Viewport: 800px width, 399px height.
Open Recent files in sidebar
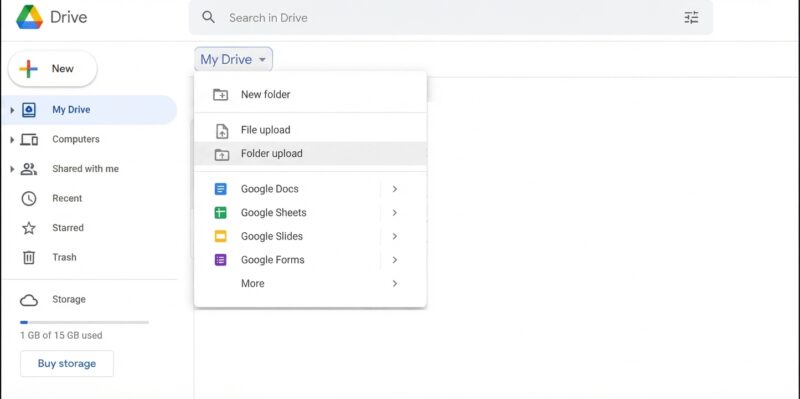pyautogui.click(x=89, y=198)
